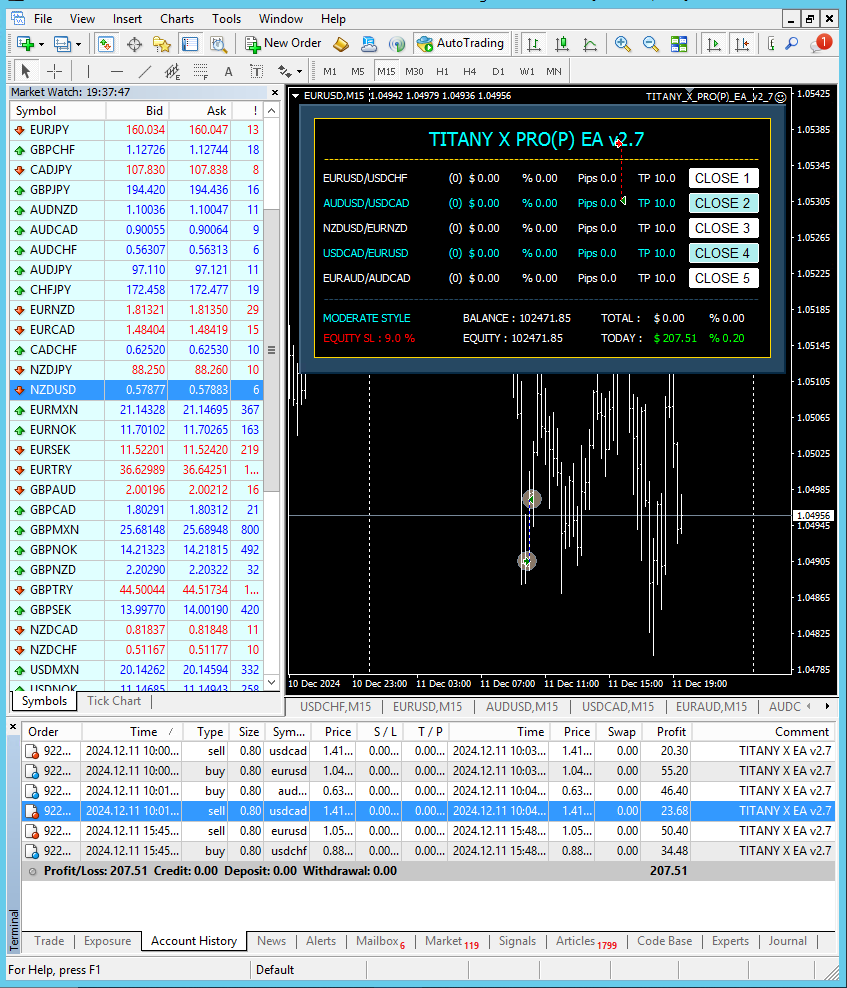Image resolution: width=847 pixels, height=988 pixels.
Task: Switch to the M30 timeframe
Action: pyautogui.click(x=414, y=71)
